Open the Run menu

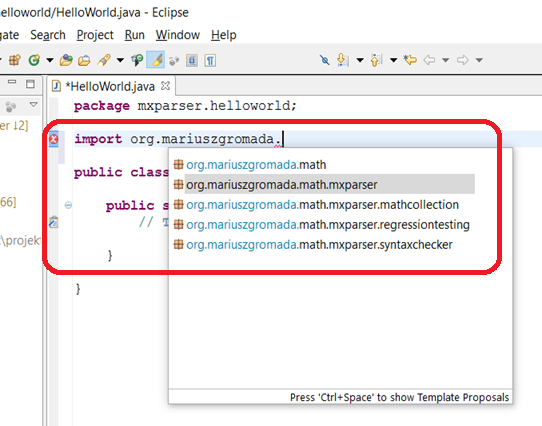tap(134, 35)
